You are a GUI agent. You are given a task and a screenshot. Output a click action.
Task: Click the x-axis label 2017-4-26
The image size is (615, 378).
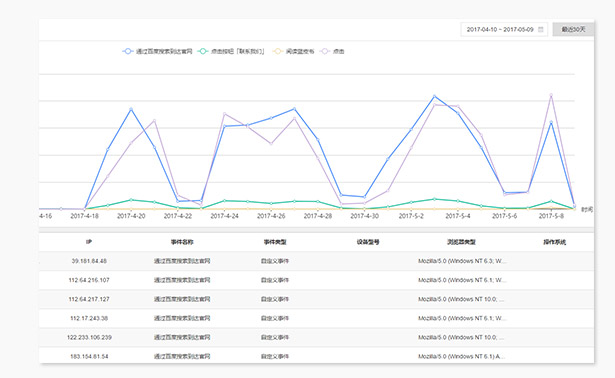[271, 216]
